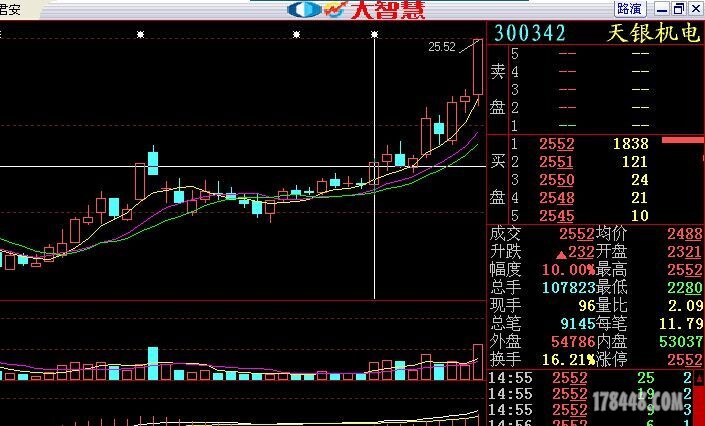Click 现手 value 96

point(587,306)
